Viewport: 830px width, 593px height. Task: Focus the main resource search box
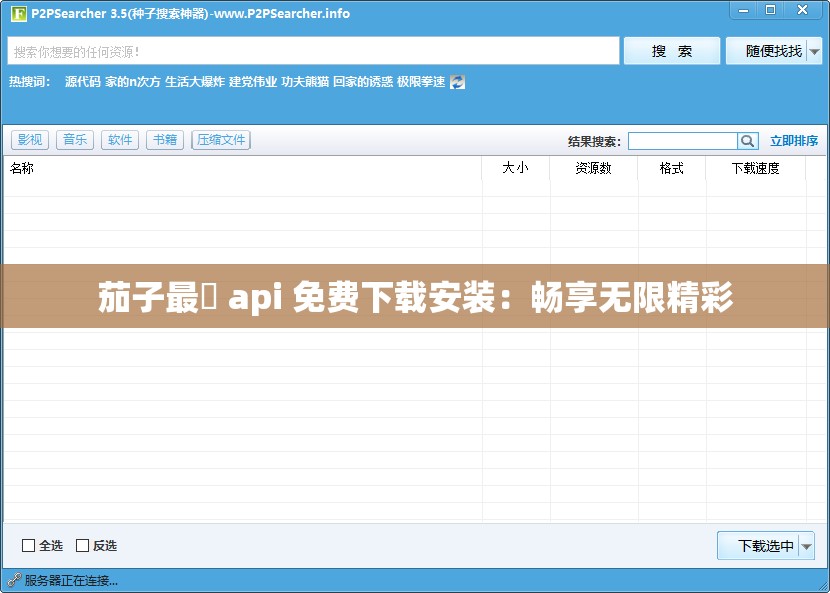click(x=313, y=51)
